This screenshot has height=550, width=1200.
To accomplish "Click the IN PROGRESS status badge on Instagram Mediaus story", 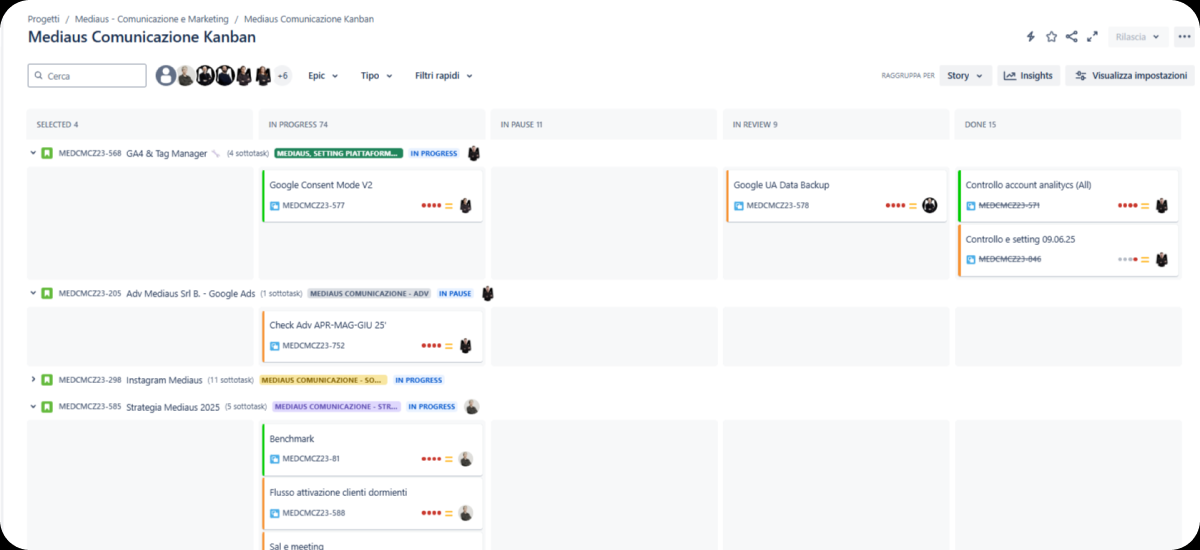I will coord(418,380).
